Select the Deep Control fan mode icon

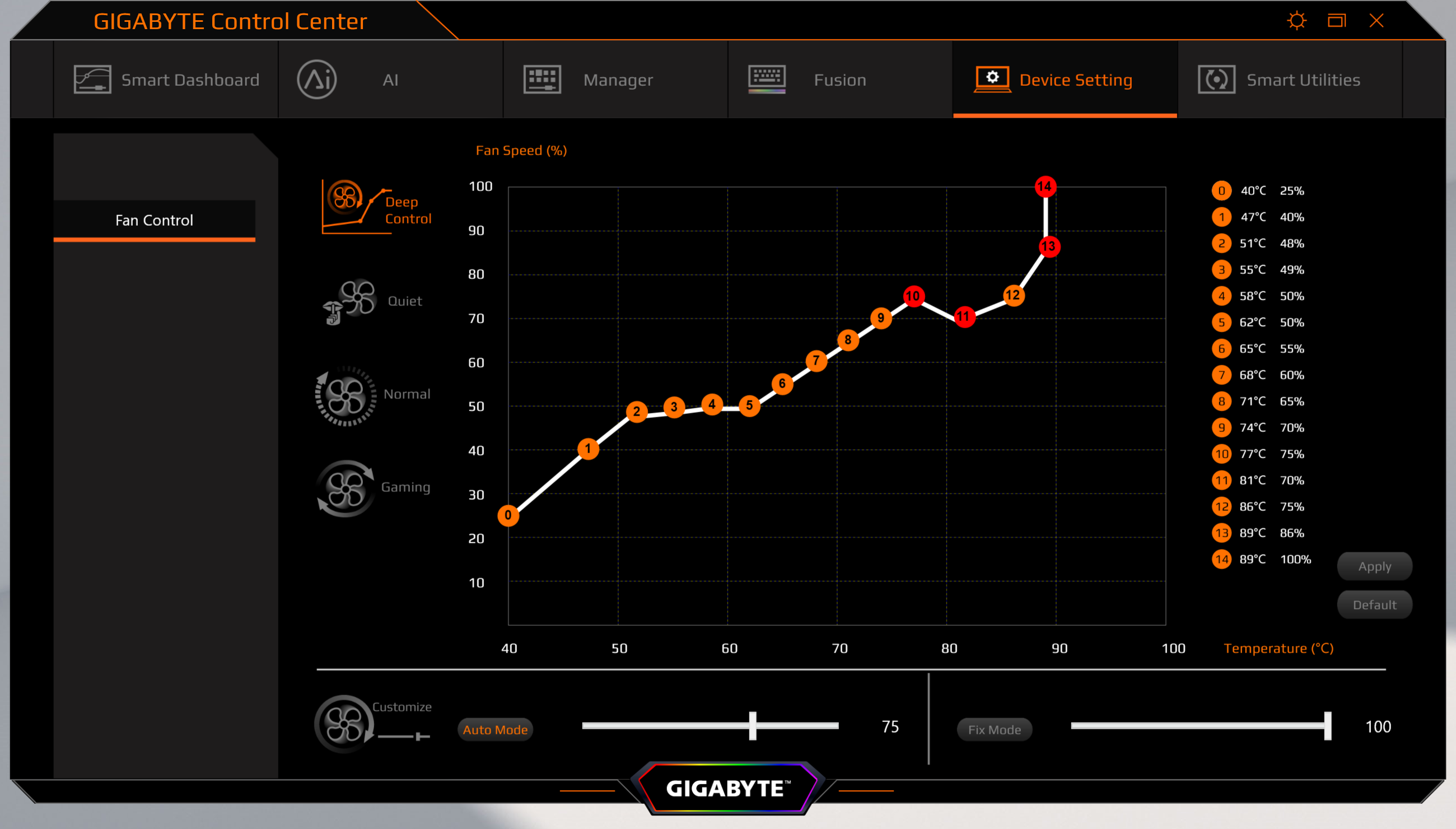[346, 199]
